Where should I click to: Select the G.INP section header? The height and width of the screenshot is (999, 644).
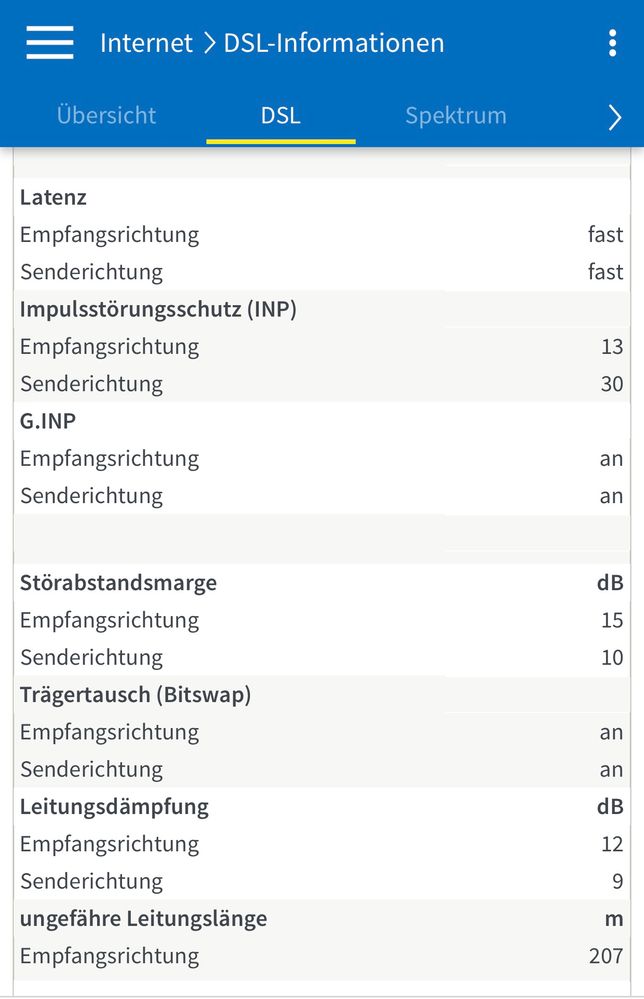click(48, 420)
